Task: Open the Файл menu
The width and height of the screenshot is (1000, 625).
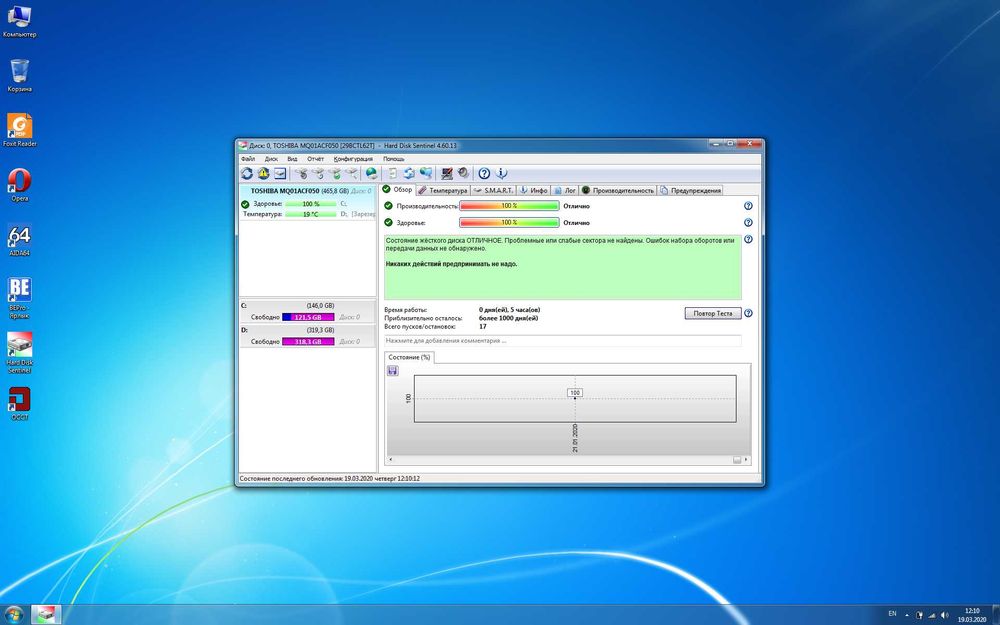Action: click(247, 159)
